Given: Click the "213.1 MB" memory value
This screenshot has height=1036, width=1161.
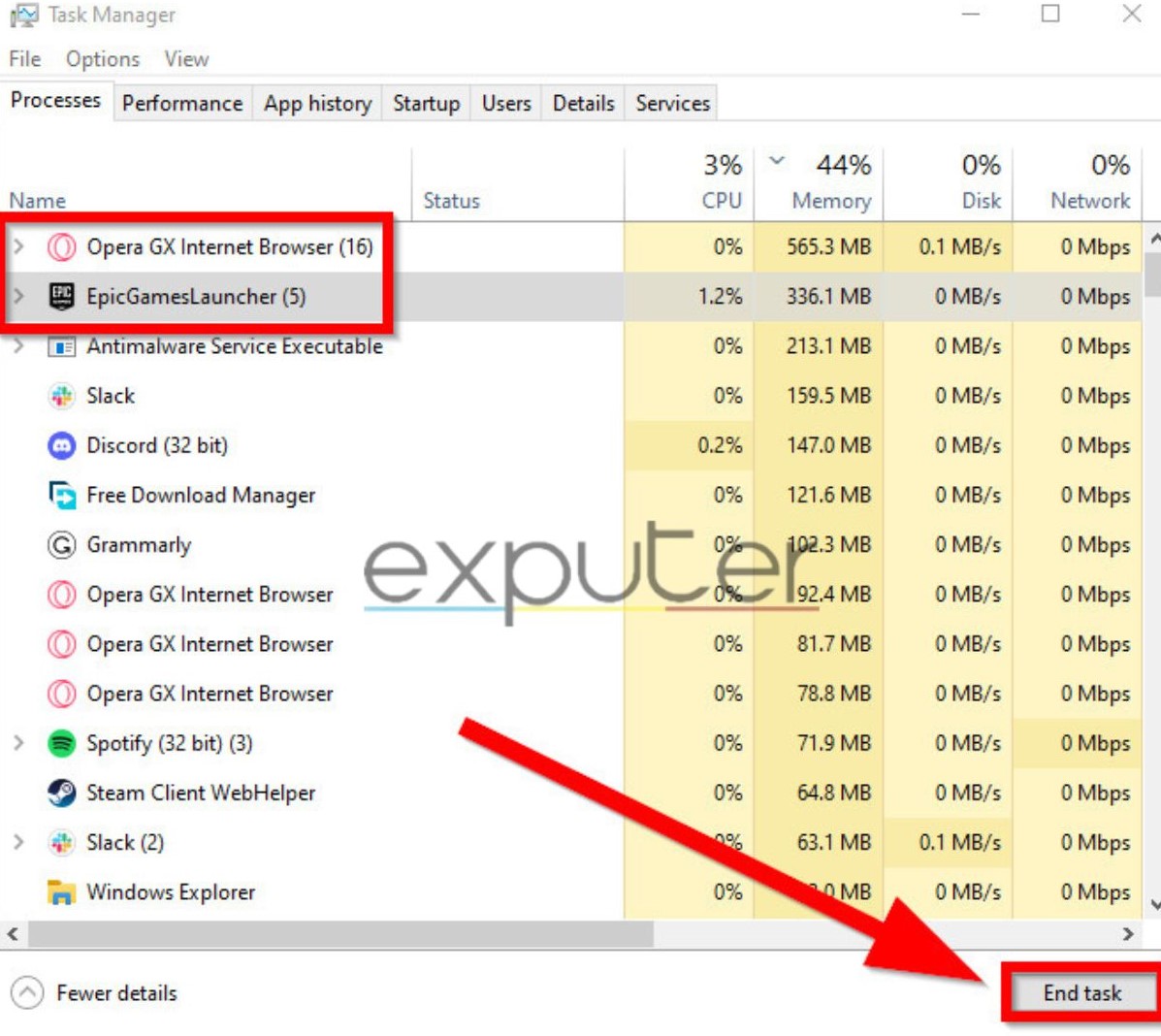Looking at the screenshot, I should pyautogui.click(x=828, y=346).
